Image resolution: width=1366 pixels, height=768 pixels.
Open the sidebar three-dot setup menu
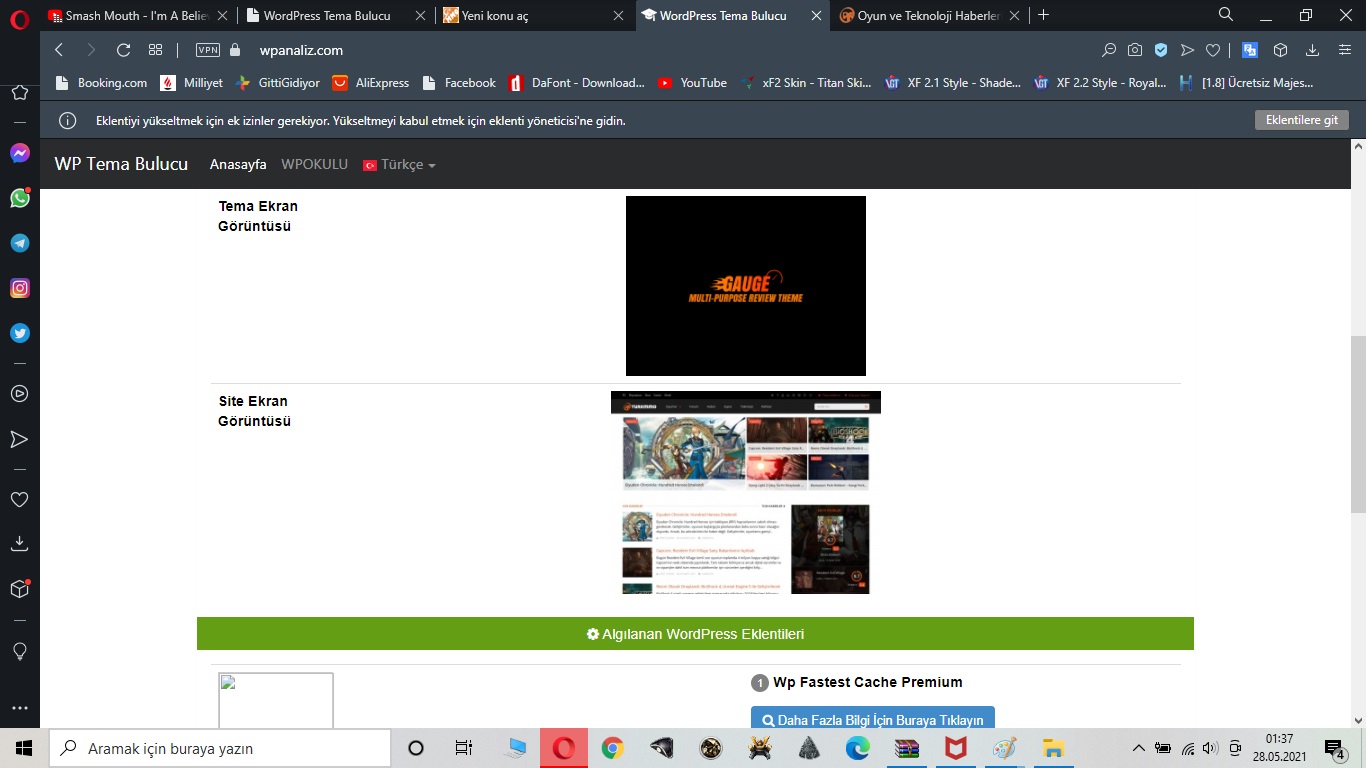pyautogui.click(x=19, y=708)
